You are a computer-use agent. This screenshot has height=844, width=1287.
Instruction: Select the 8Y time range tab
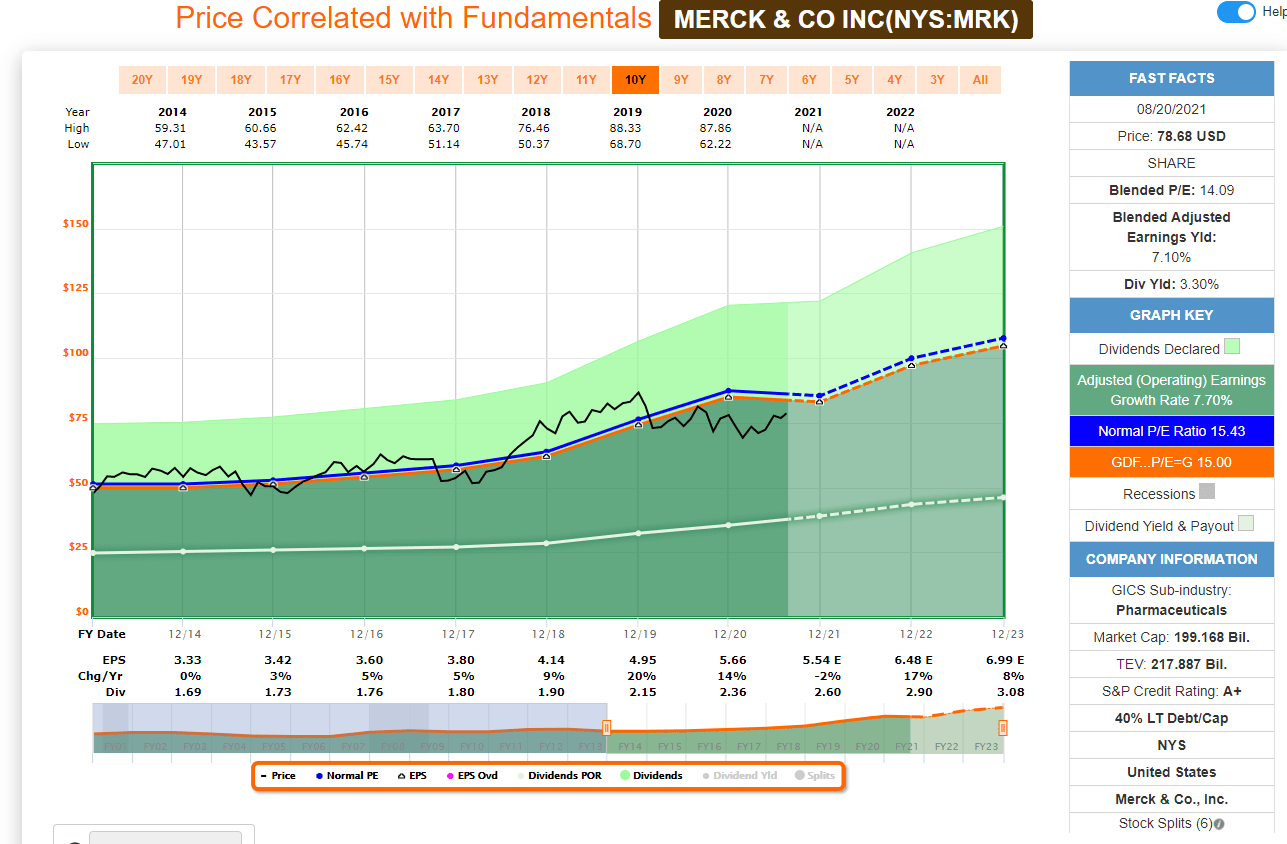tap(723, 80)
